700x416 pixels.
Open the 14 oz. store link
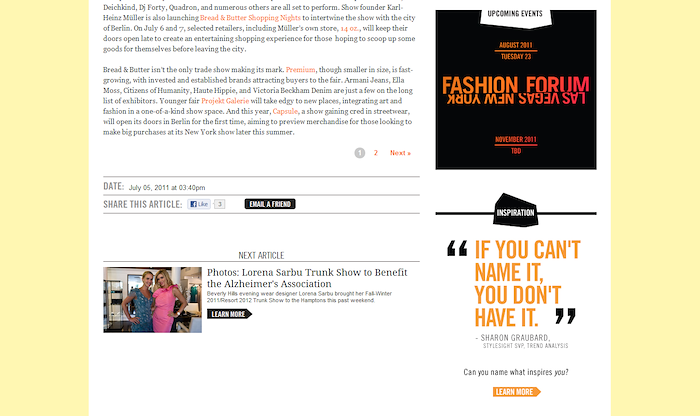[350, 28]
